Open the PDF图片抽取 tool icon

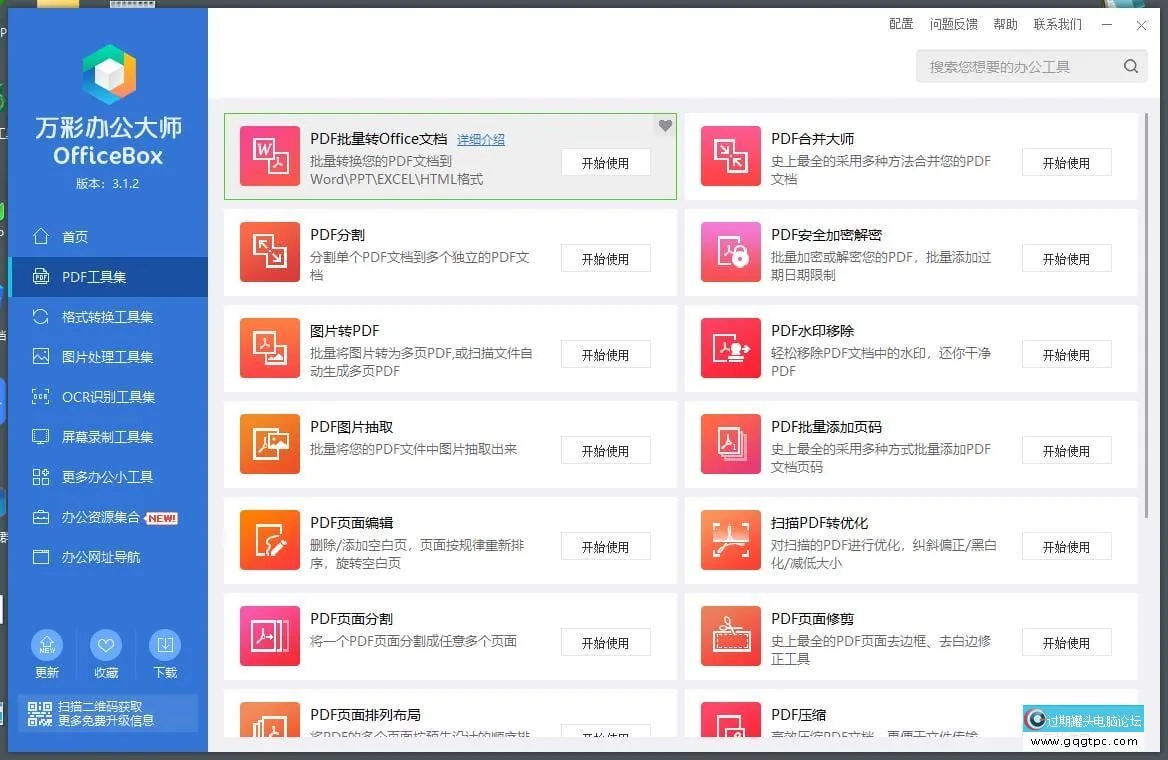269,444
